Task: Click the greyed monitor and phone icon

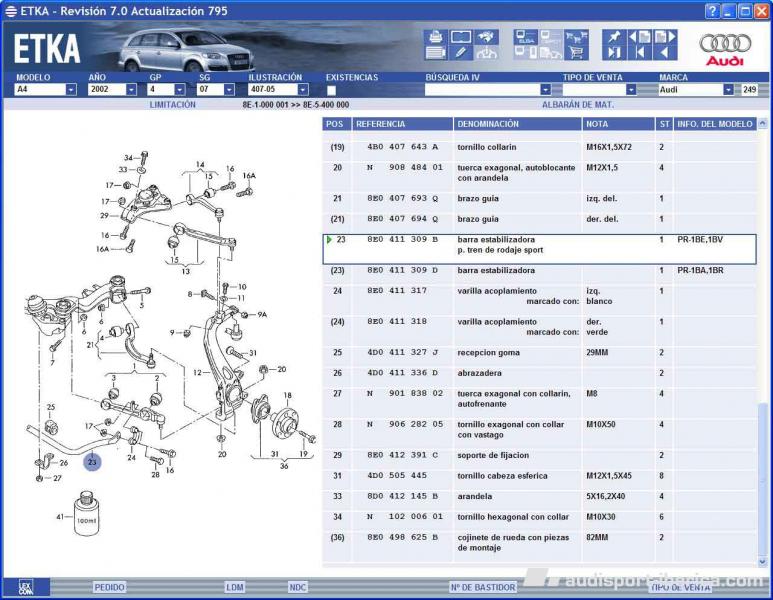Action: [x=526, y=52]
